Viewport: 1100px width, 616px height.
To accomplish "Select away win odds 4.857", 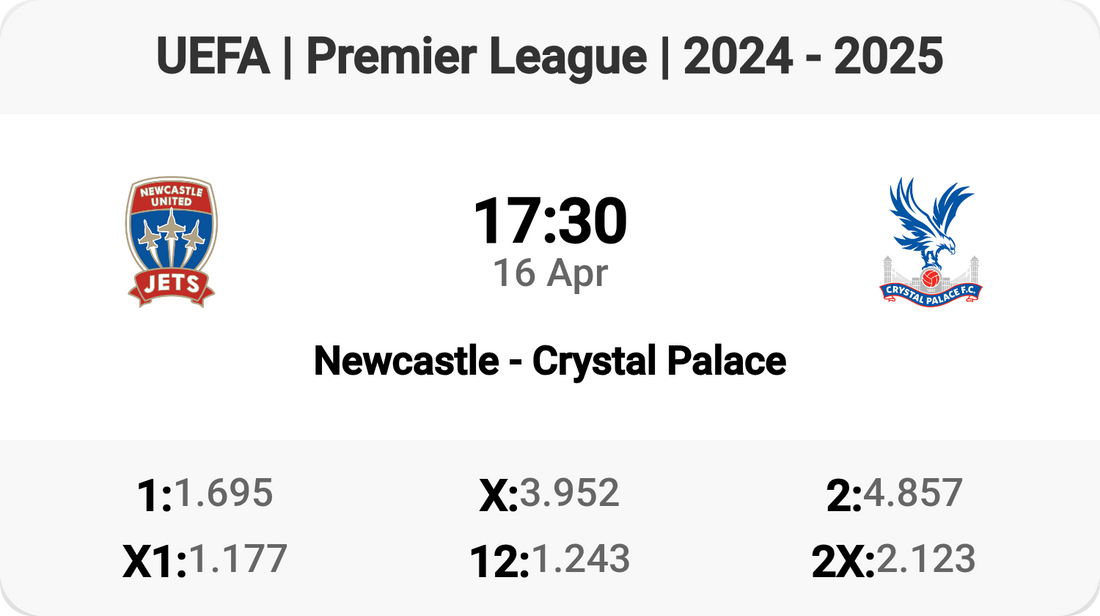I will pyautogui.click(x=914, y=493).
